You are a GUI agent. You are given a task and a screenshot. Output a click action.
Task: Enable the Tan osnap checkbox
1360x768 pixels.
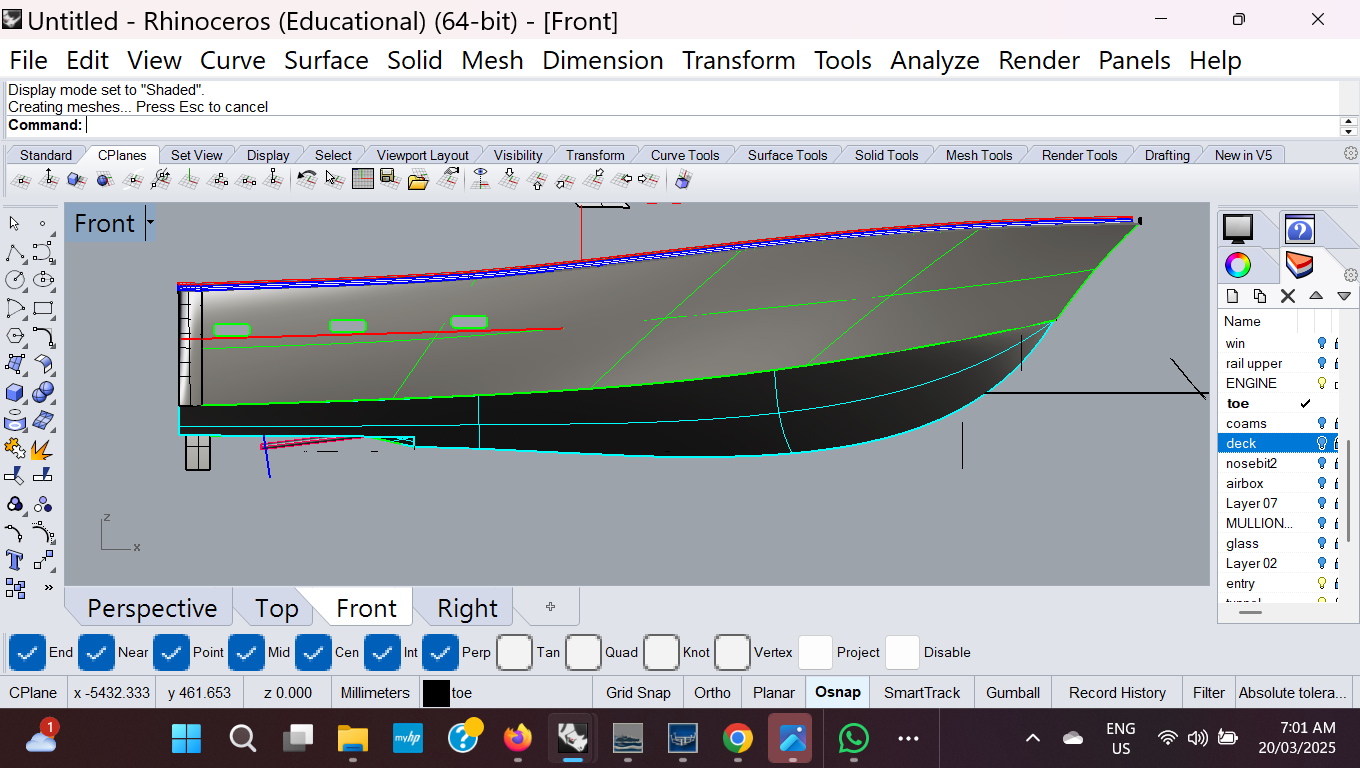click(x=514, y=652)
